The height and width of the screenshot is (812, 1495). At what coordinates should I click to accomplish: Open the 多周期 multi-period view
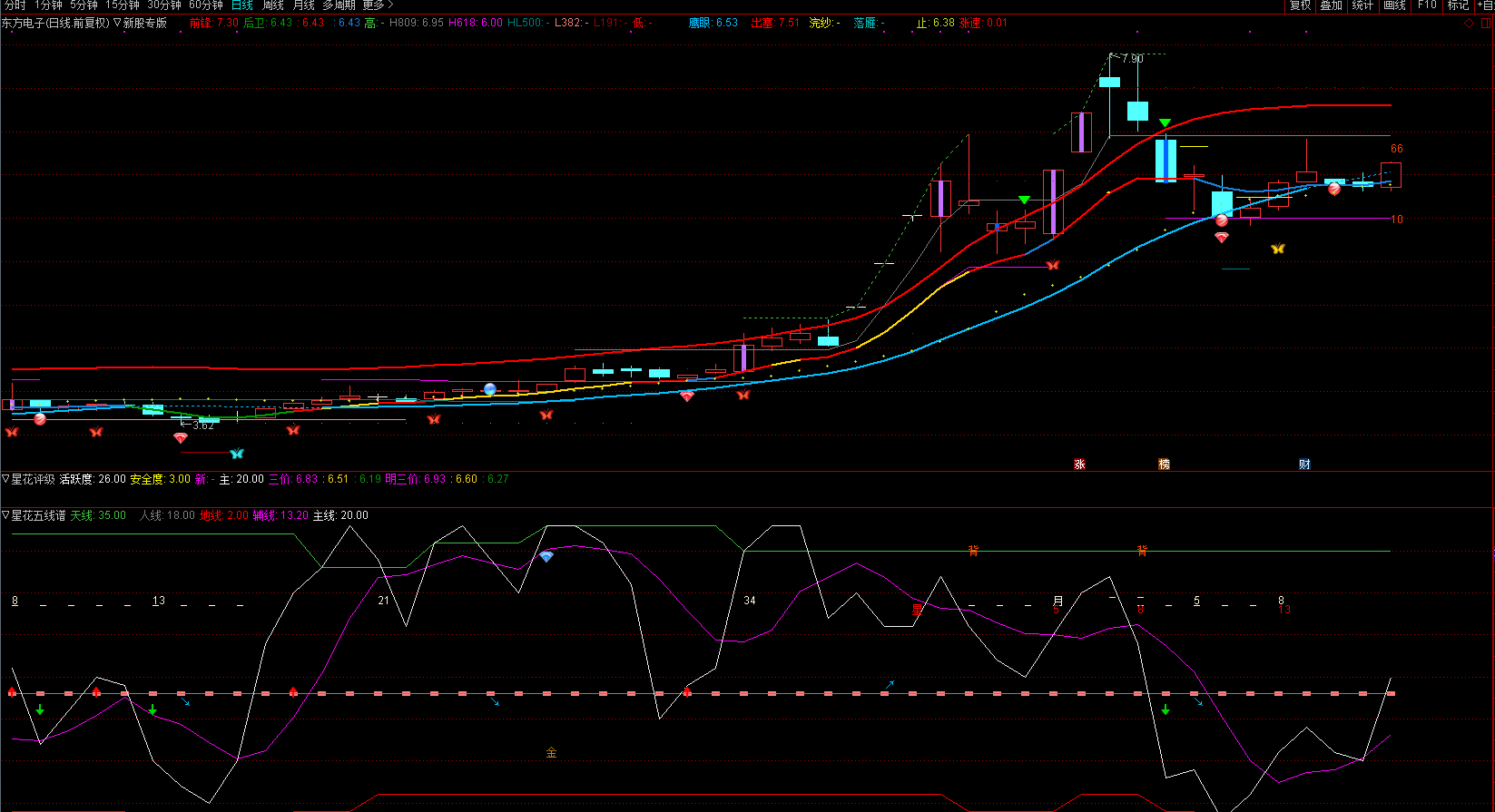coord(339,5)
